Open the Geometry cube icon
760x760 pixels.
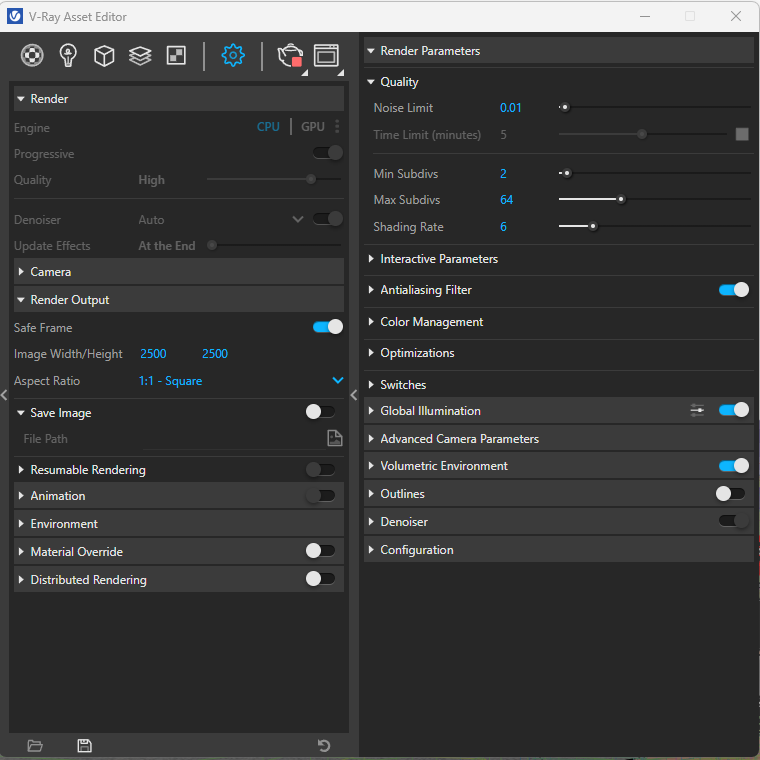(x=104, y=56)
